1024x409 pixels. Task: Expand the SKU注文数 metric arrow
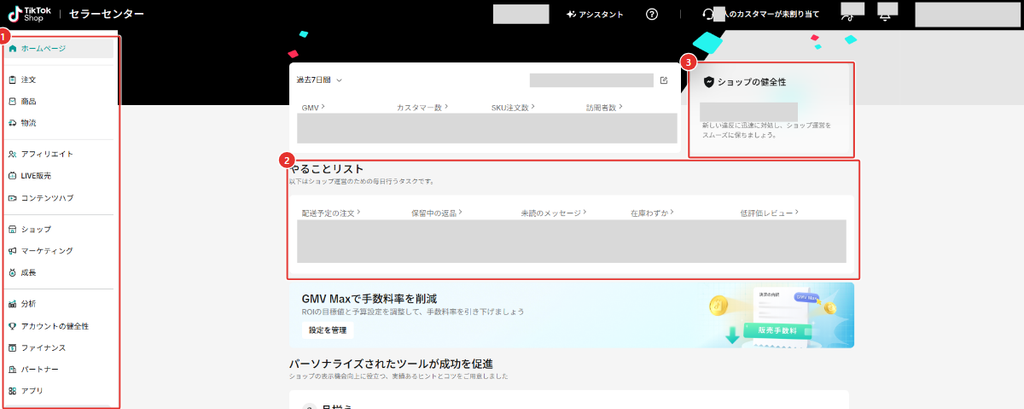click(x=534, y=106)
